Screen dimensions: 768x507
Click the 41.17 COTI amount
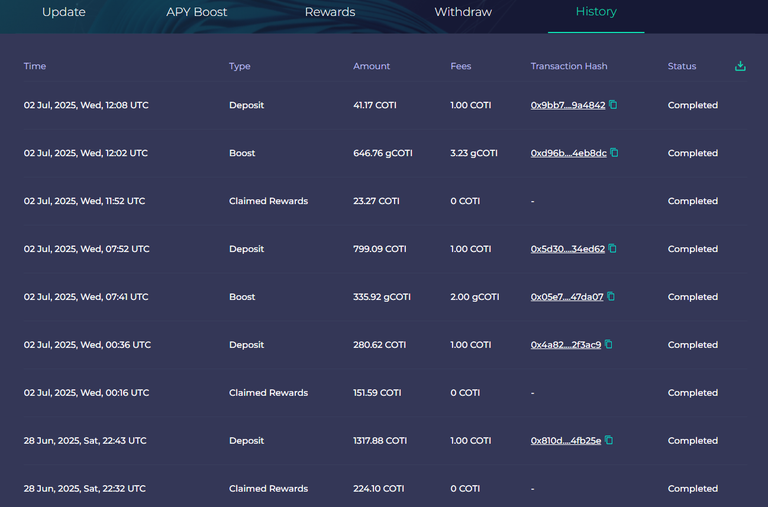point(375,105)
